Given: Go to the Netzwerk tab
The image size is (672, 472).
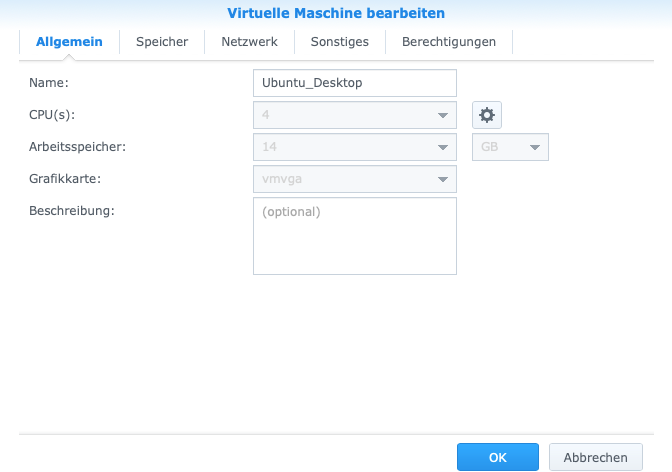Looking at the screenshot, I should click(x=249, y=42).
